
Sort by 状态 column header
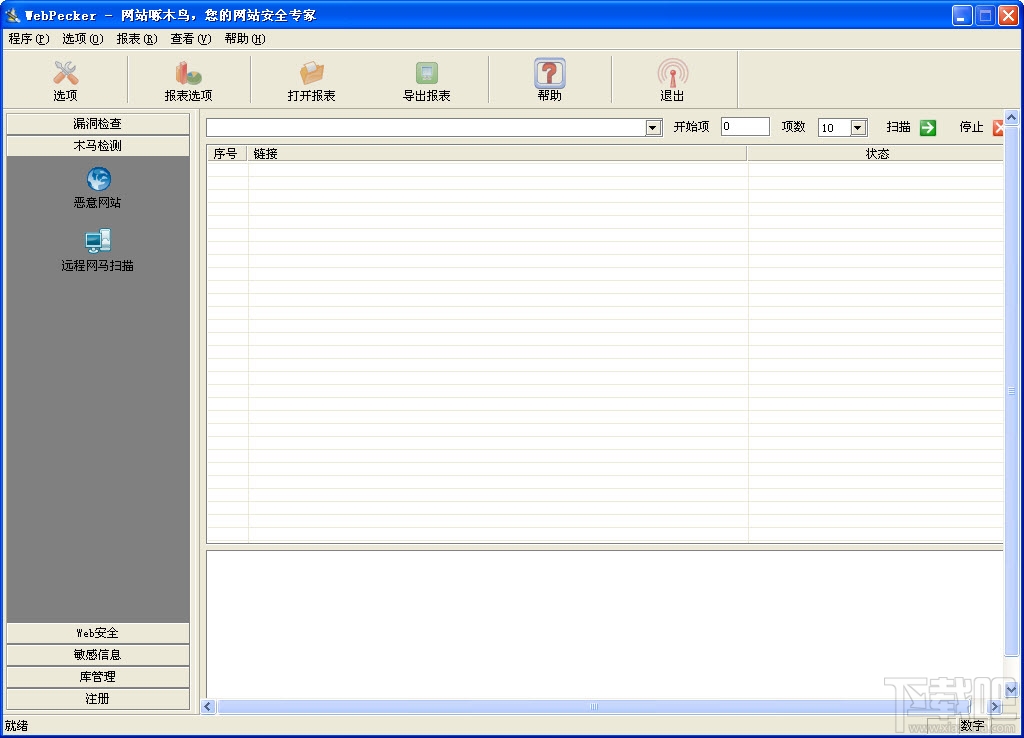point(876,153)
